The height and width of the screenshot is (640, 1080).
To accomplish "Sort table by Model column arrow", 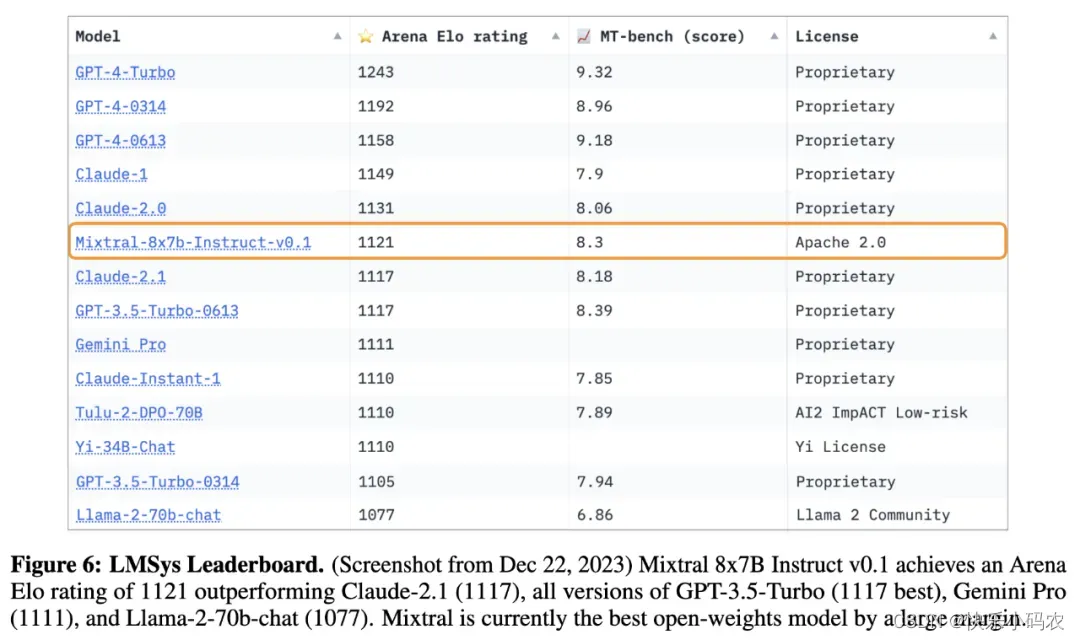I will 338,37.
